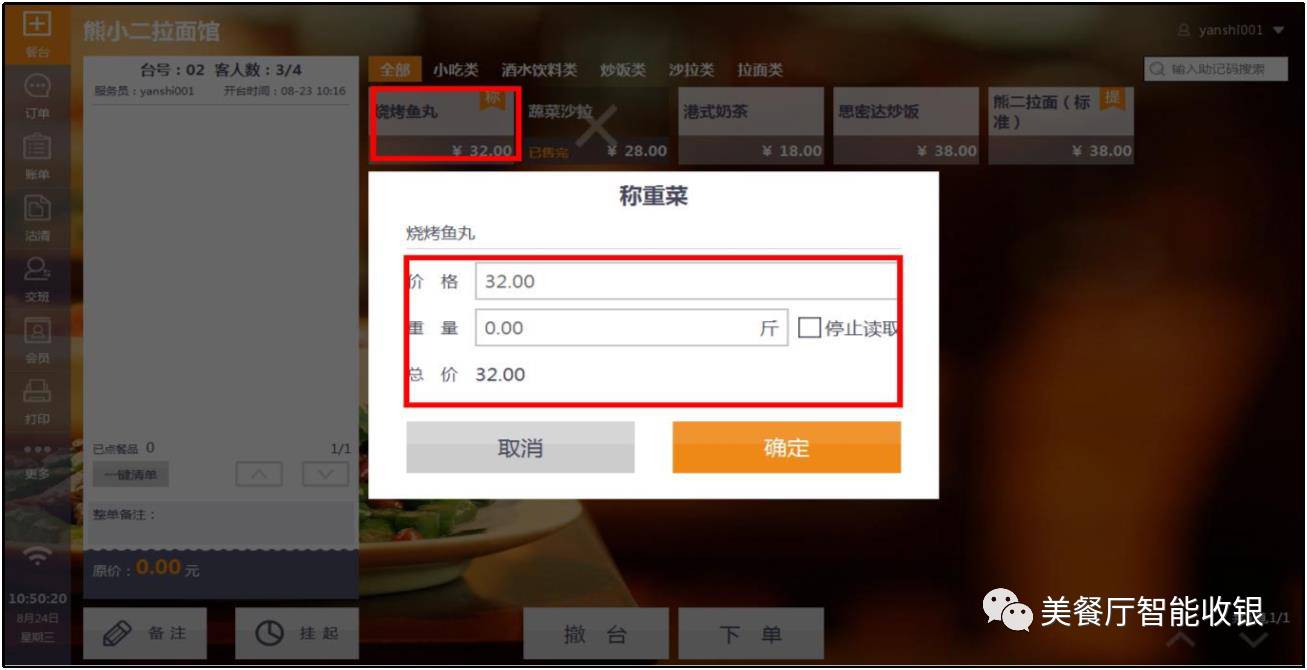Open the 沽清 sold-out icon
Image resolution: width=1307 pixels, height=670 pixels.
point(37,218)
